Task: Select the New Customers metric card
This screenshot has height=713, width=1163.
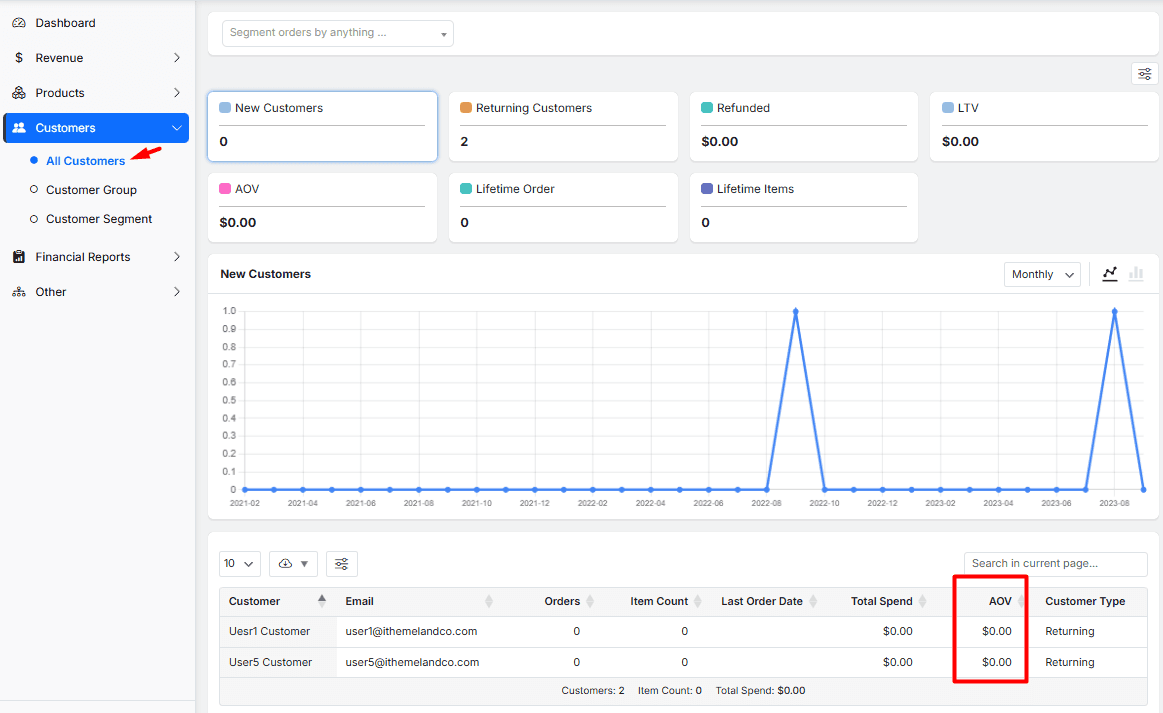Action: click(322, 126)
